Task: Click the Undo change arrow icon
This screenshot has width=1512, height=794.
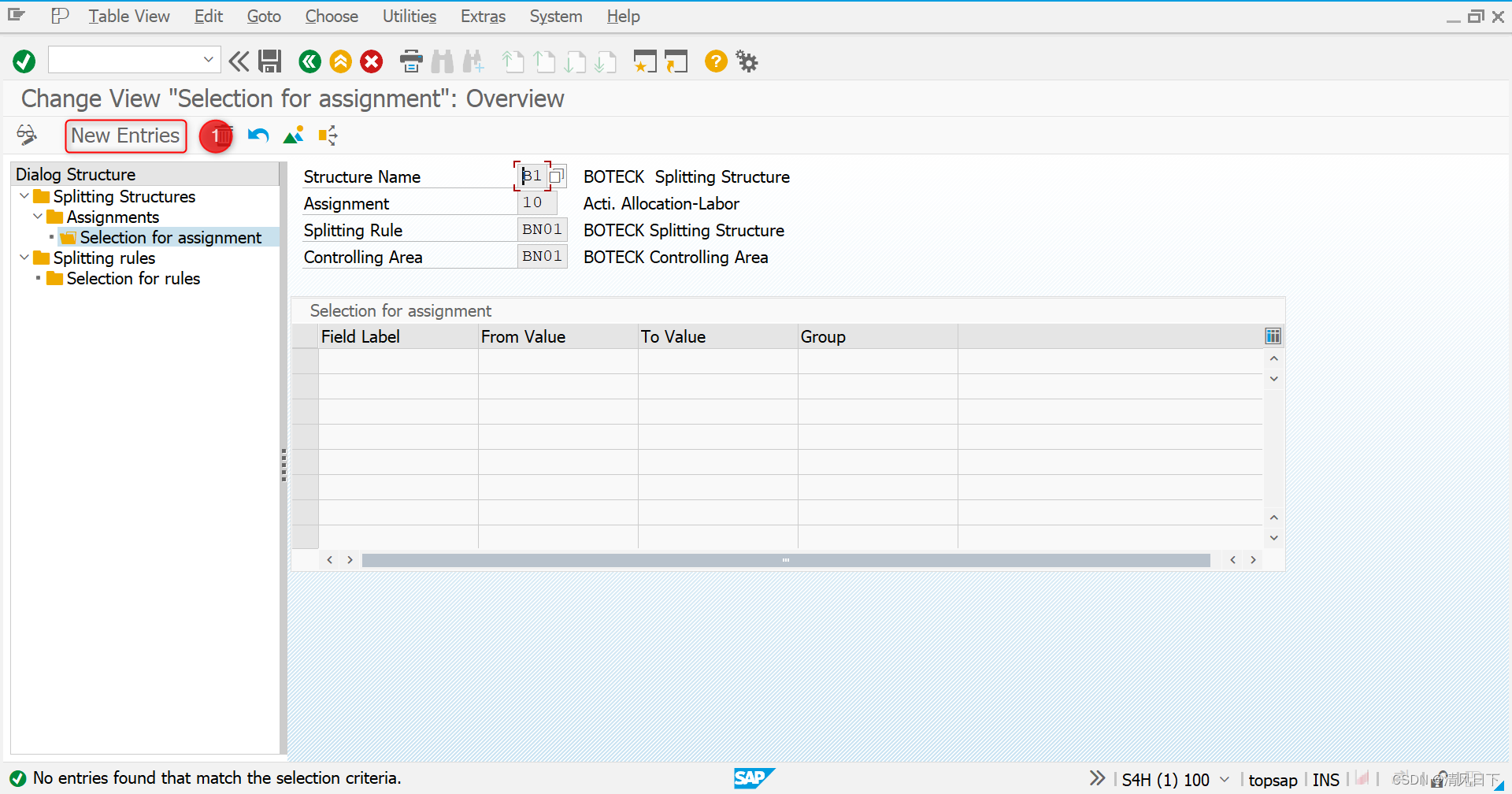Action: coord(258,135)
